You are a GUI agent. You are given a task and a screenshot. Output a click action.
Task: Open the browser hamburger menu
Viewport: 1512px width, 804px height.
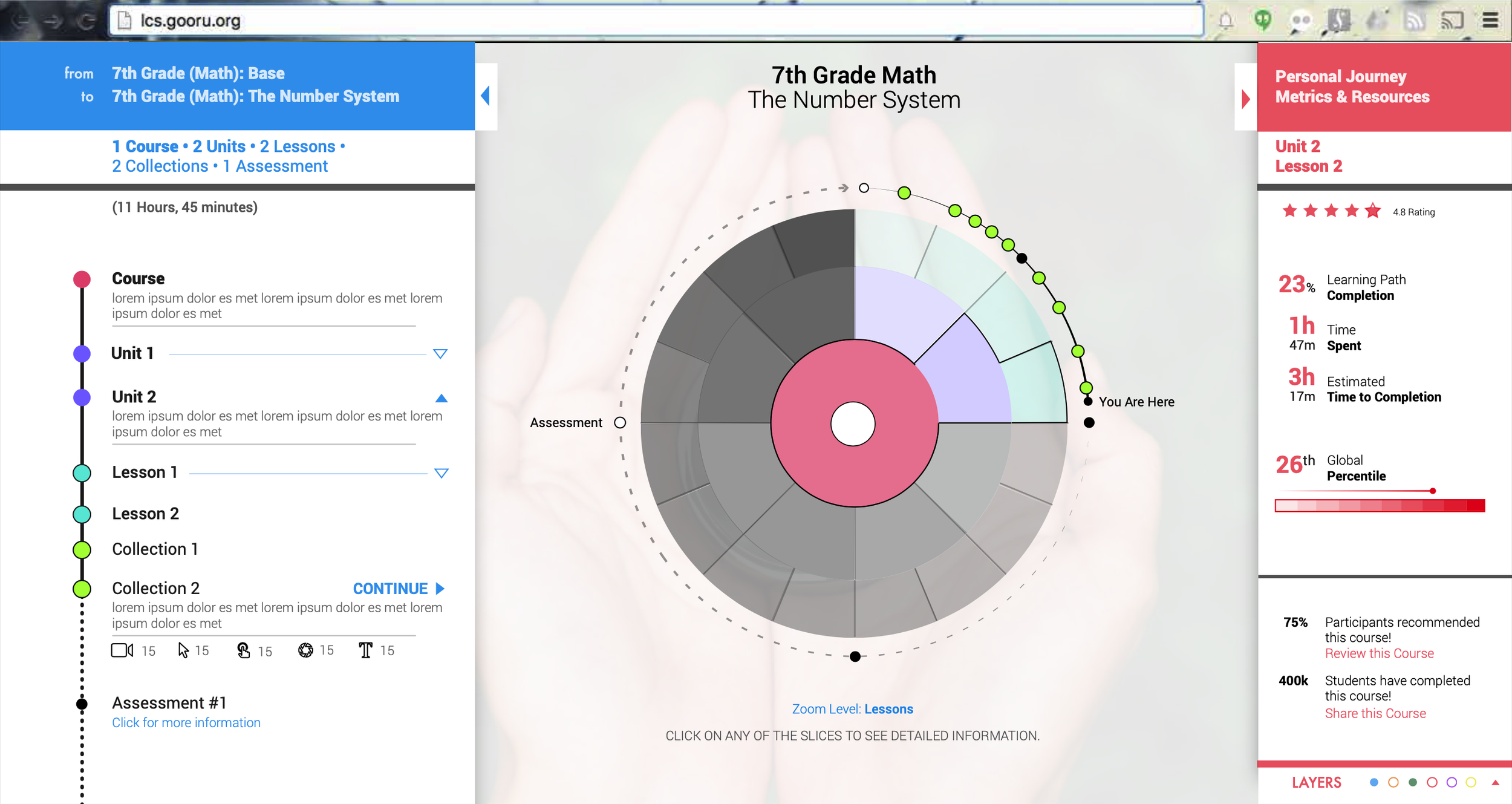coord(1490,21)
